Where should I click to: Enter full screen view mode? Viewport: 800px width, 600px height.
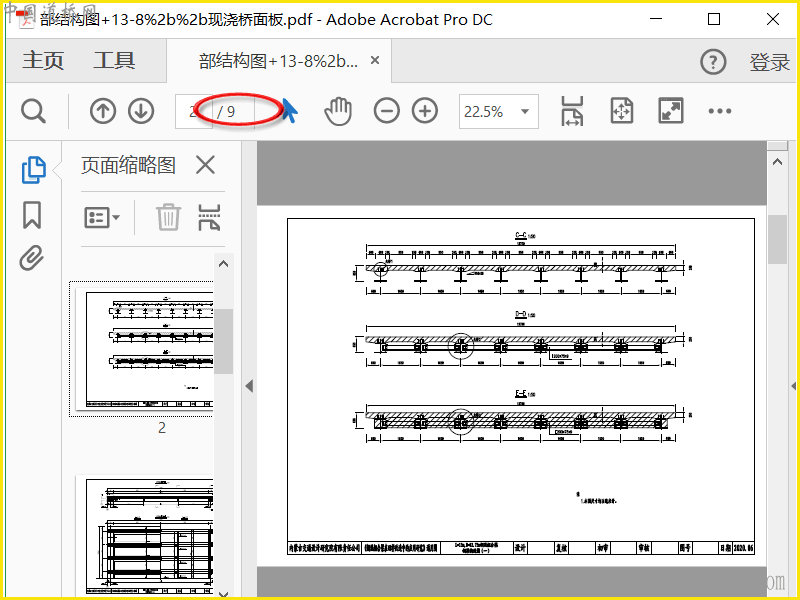671,111
